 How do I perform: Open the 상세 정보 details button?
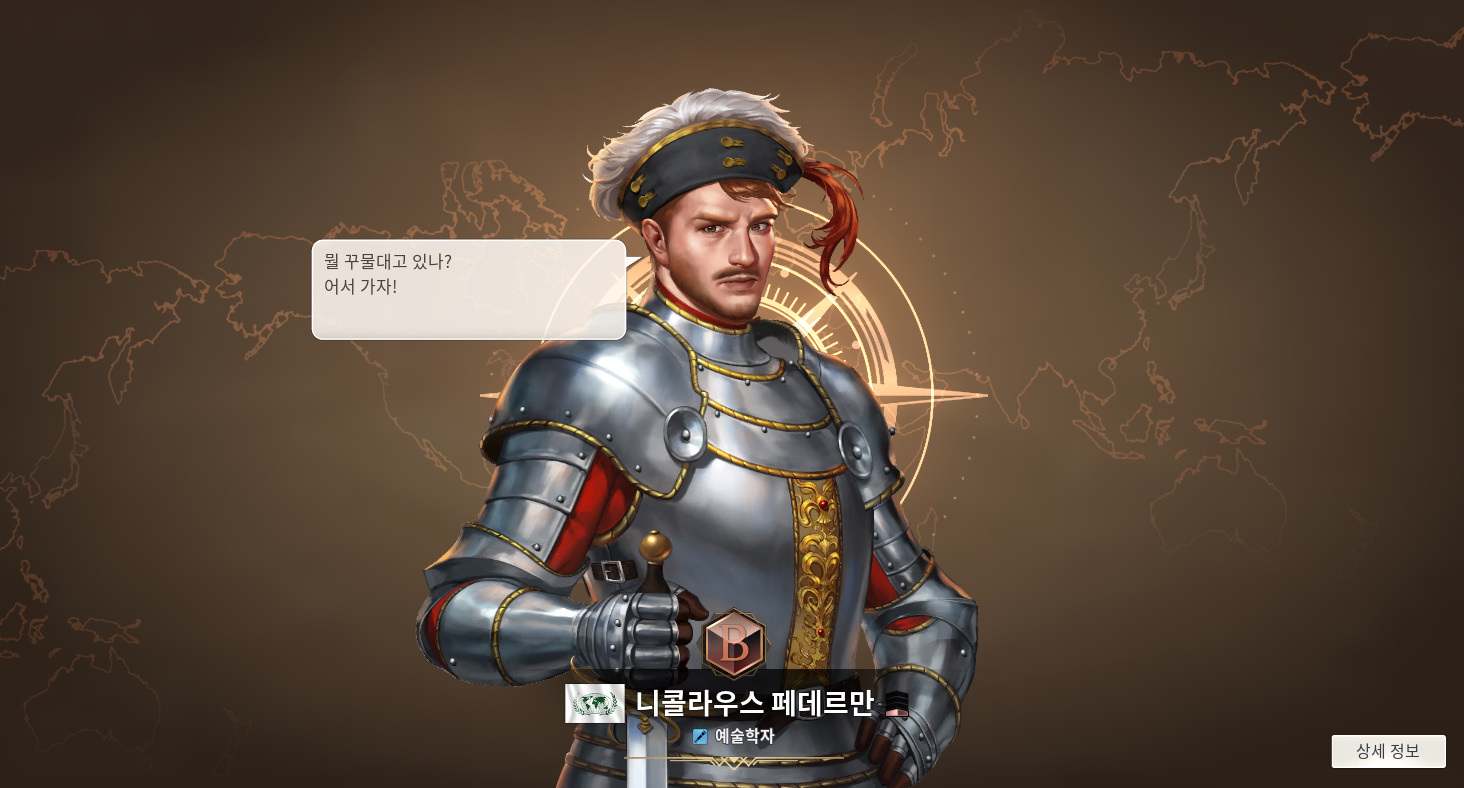pyautogui.click(x=1388, y=751)
